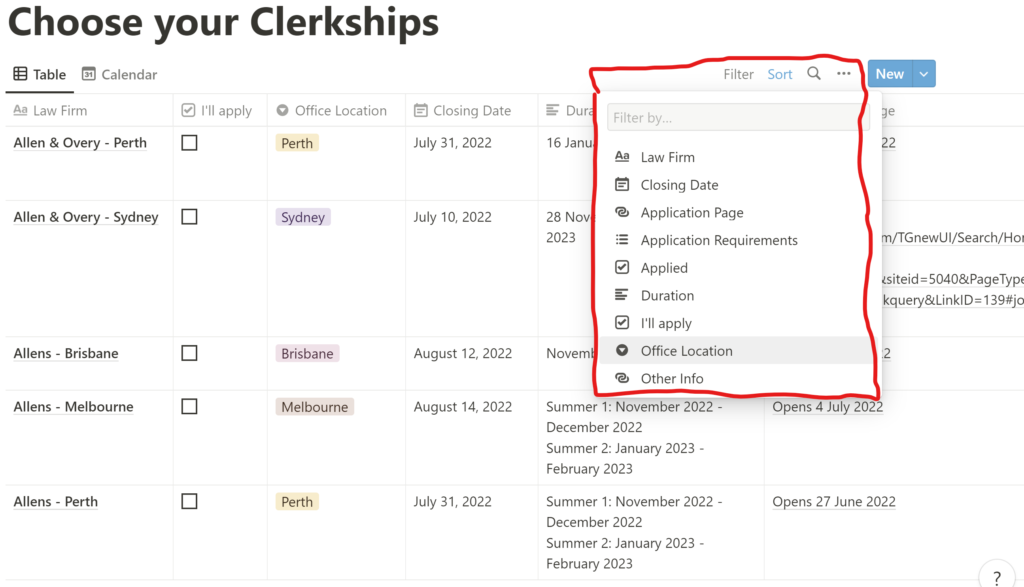This screenshot has height=587, width=1024.
Task: Open the Allens - Brisbane page
Action: [x=66, y=353]
